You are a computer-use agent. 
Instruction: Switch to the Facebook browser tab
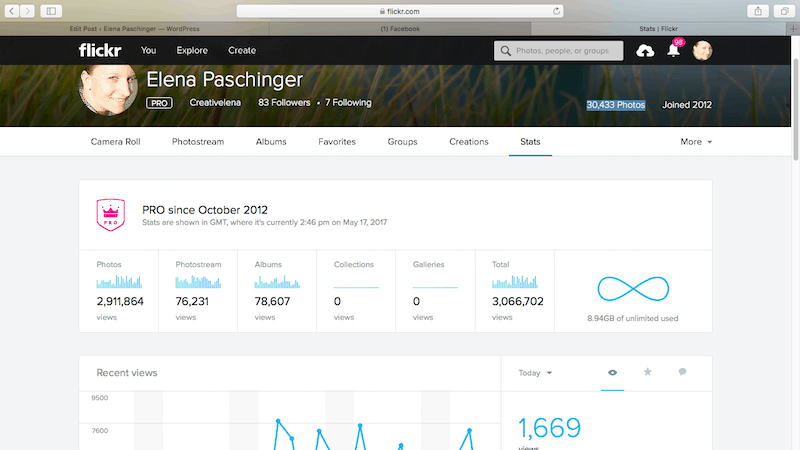(x=400, y=29)
